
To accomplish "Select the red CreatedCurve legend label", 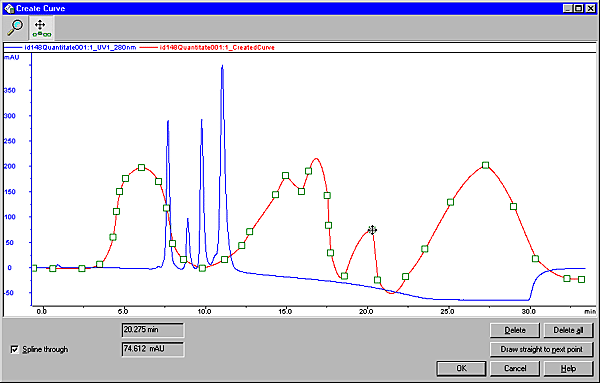I will click(x=217, y=47).
